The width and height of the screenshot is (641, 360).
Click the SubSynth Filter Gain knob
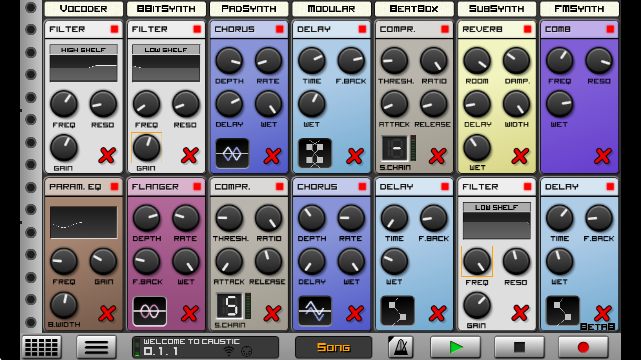click(x=477, y=306)
